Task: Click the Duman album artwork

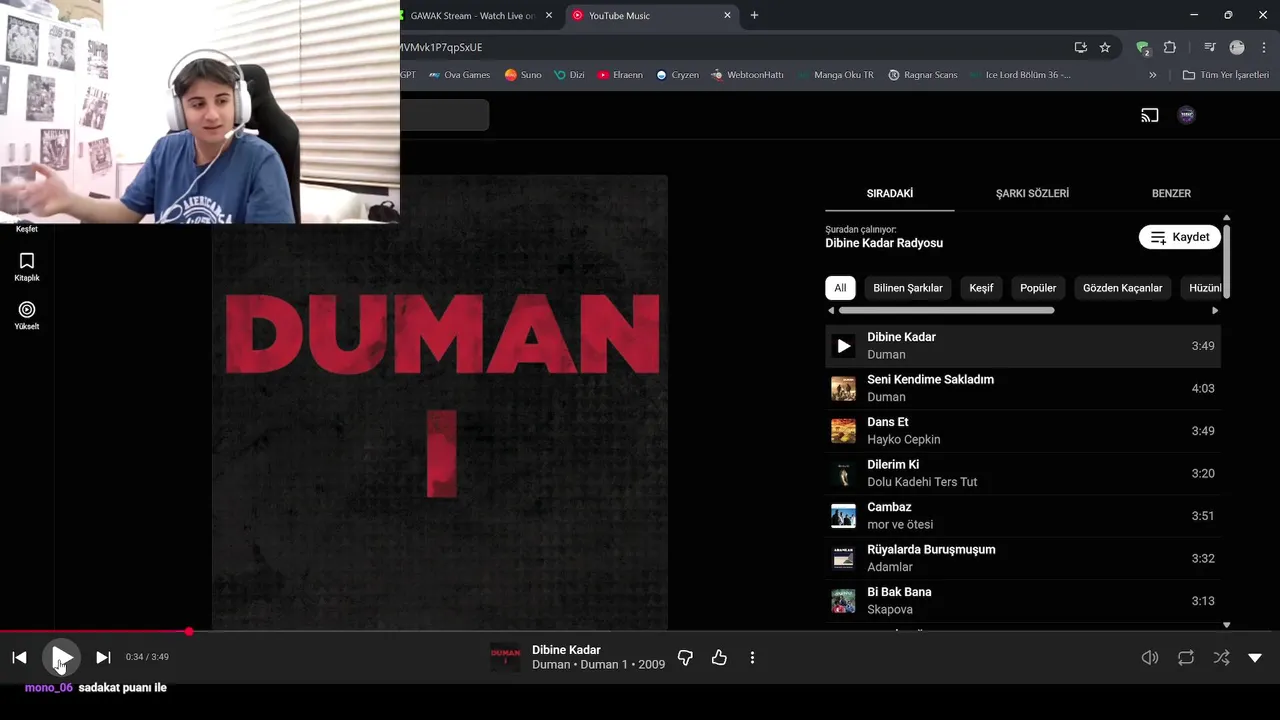Action: click(x=440, y=402)
